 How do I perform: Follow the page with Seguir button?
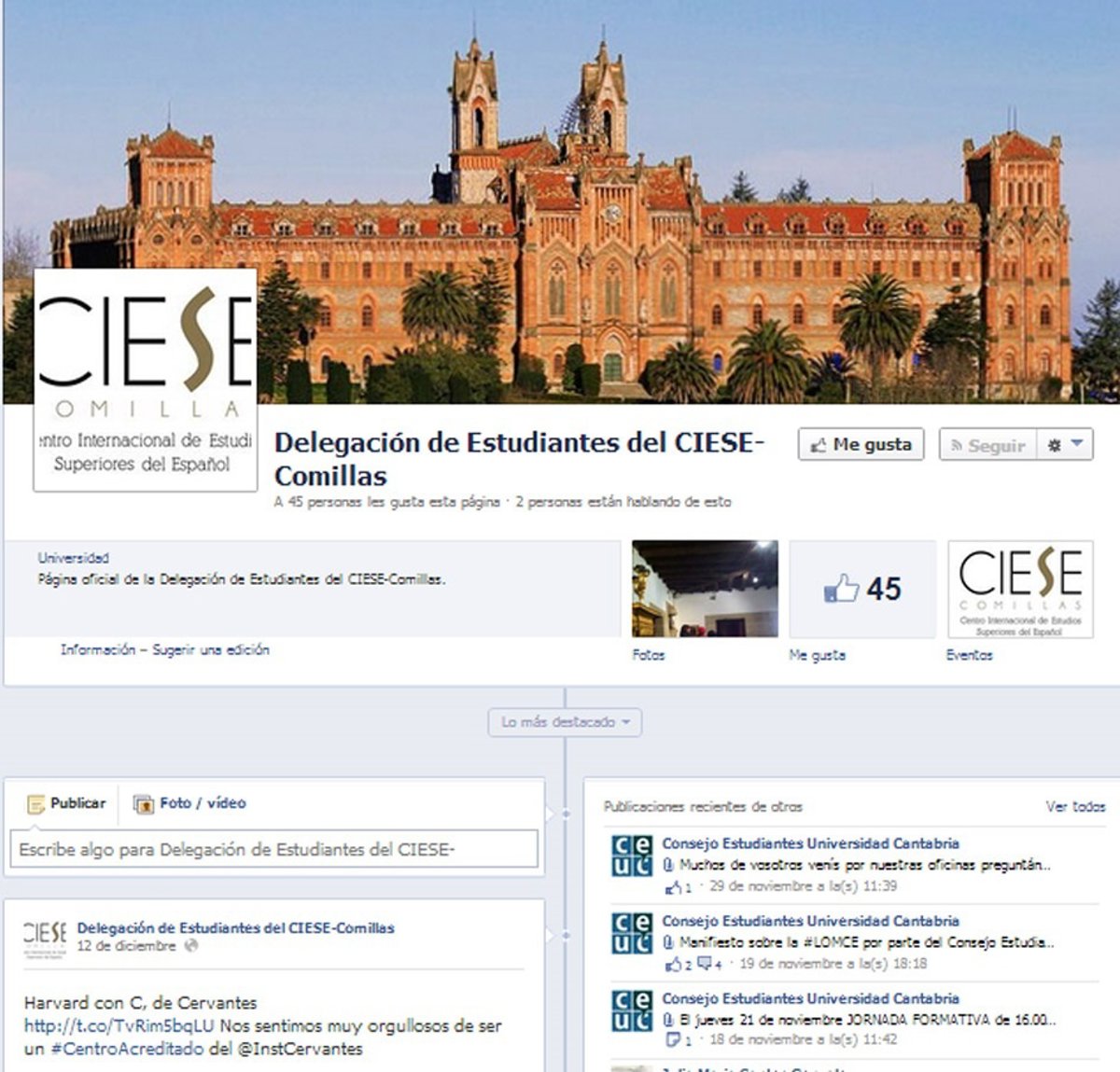tap(987, 445)
